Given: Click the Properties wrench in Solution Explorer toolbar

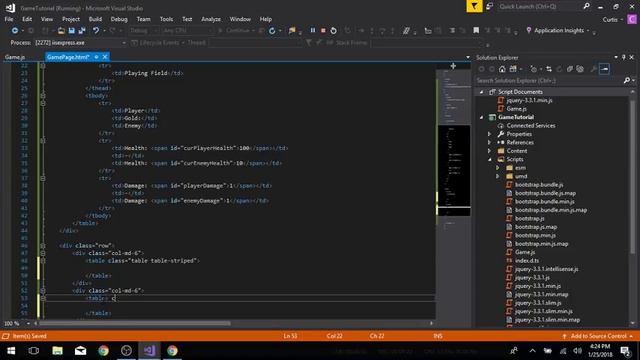Looking at the screenshot, I should tap(593, 69).
